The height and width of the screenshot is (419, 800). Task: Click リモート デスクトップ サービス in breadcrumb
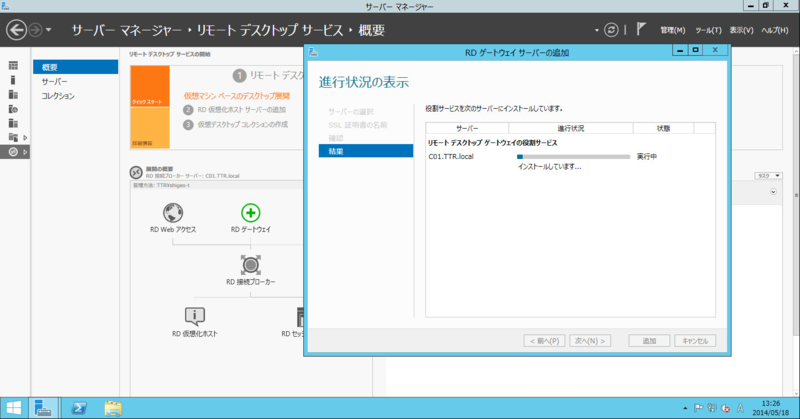pyautogui.click(x=270, y=30)
